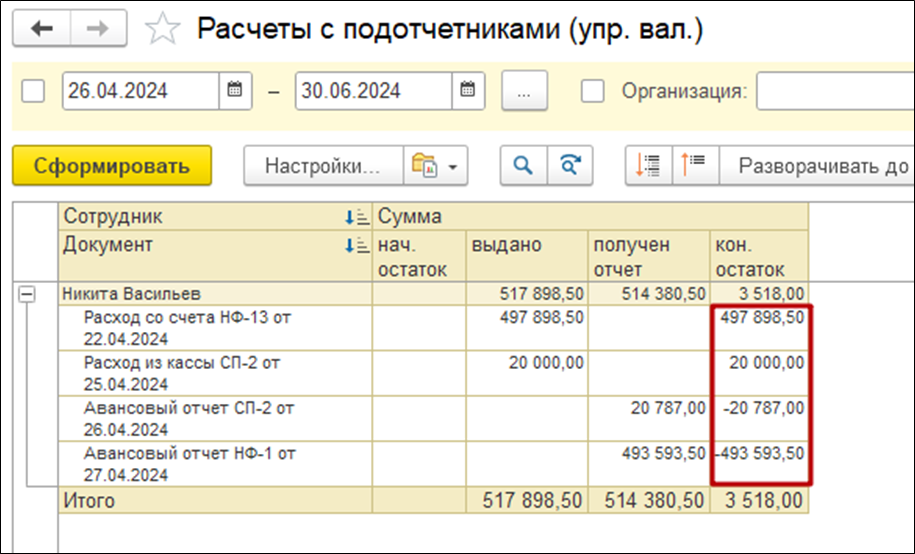Open calendar for start date 26.04.2024
This screenshot has width=915, height=554.
[234, 91]
